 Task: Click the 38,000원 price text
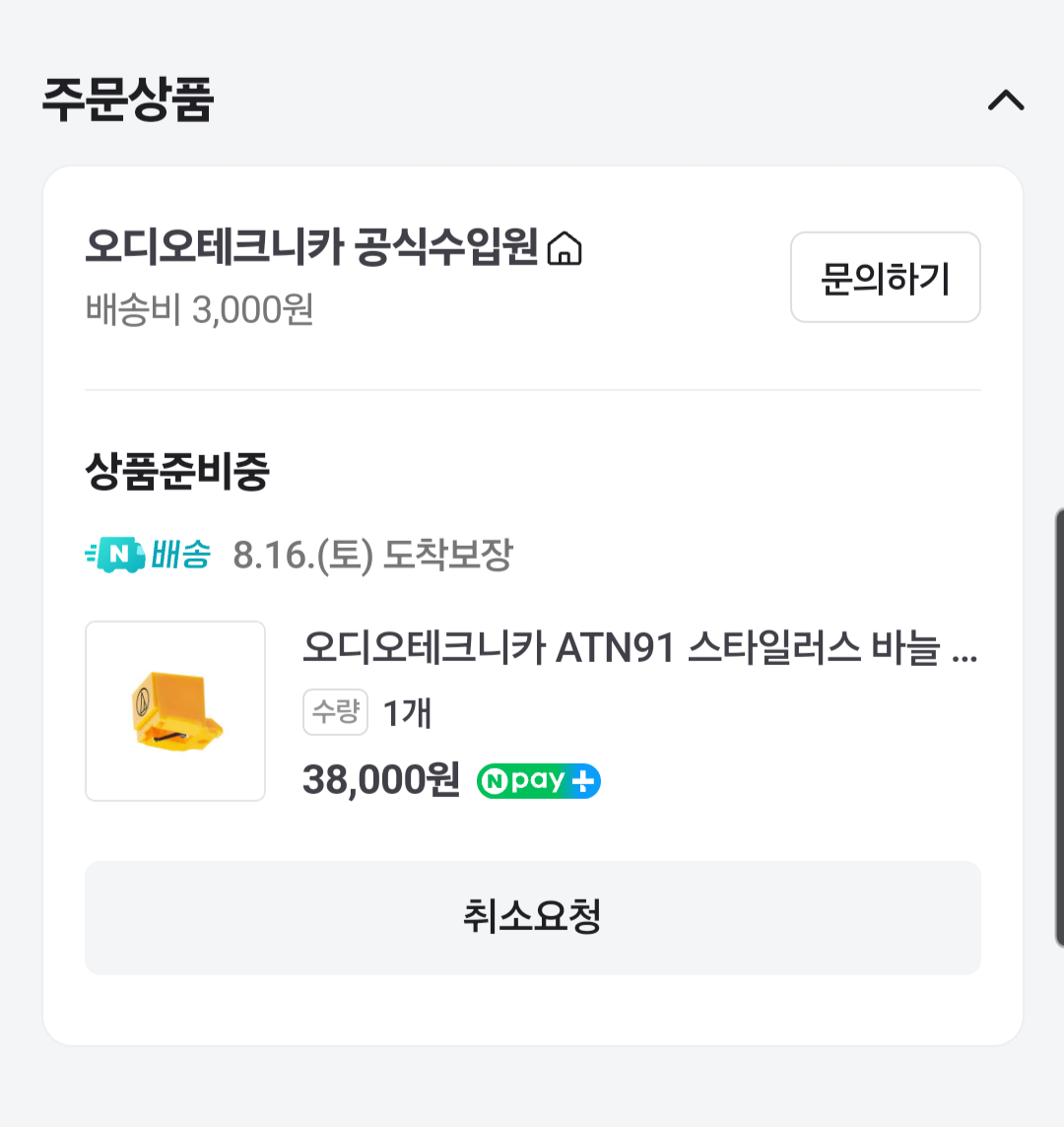381,780
